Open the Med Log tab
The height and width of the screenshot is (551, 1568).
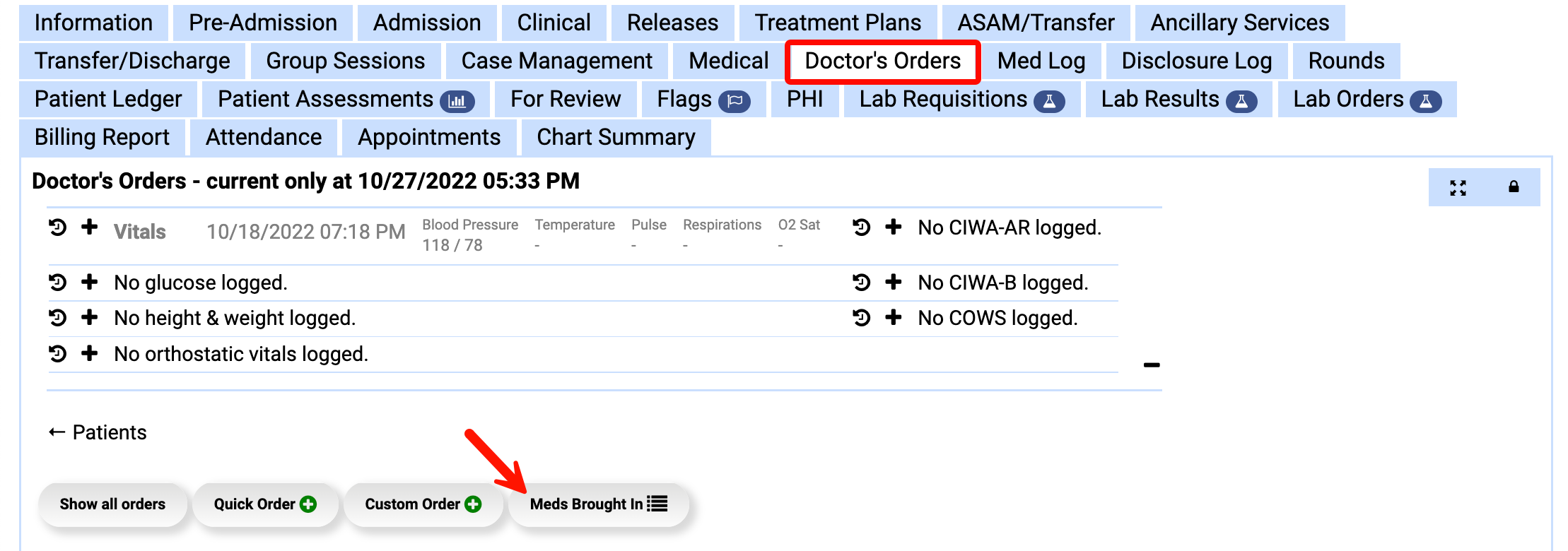coord(1041,61)
